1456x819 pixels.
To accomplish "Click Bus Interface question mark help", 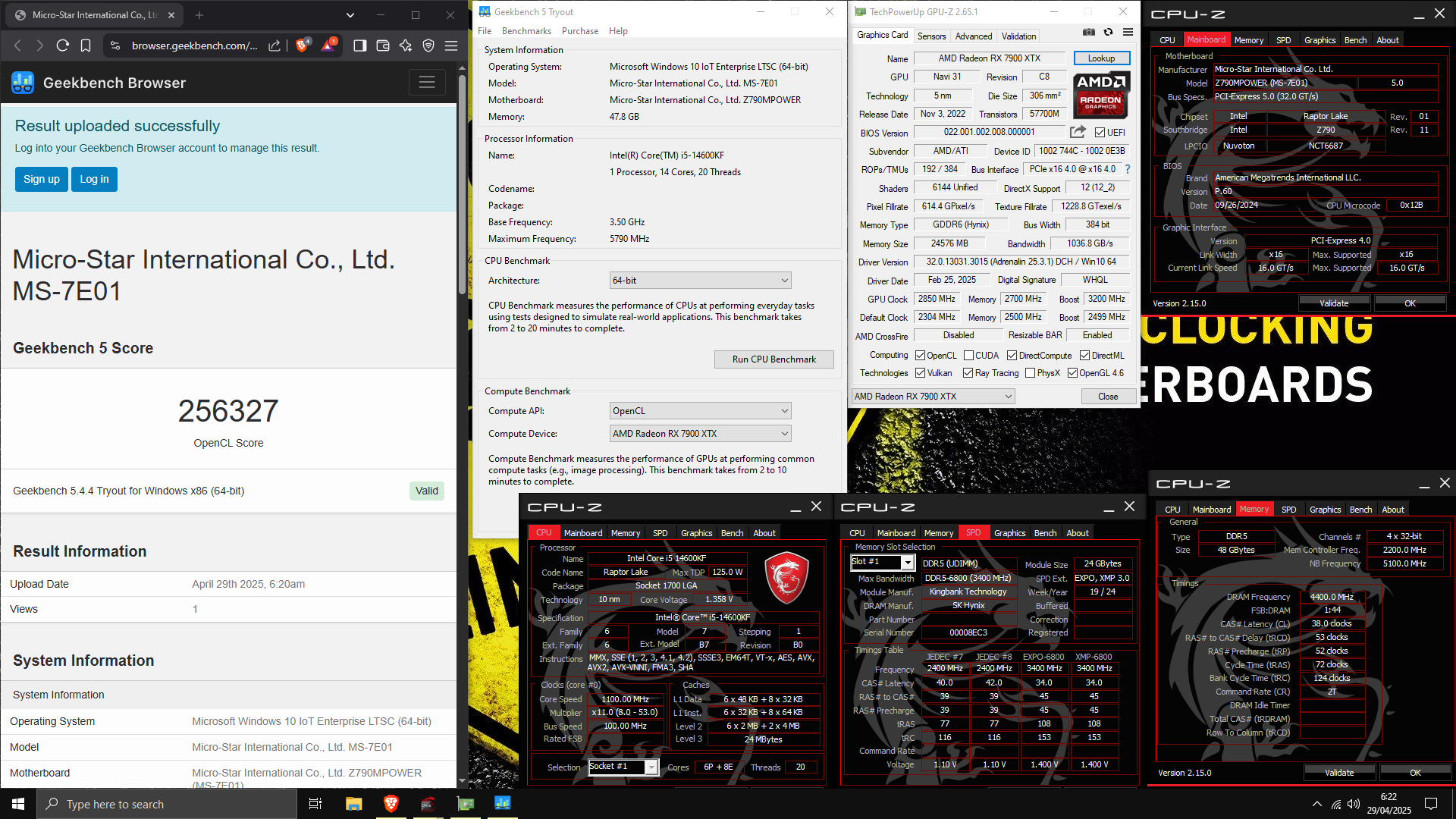I will (1128, 169).
